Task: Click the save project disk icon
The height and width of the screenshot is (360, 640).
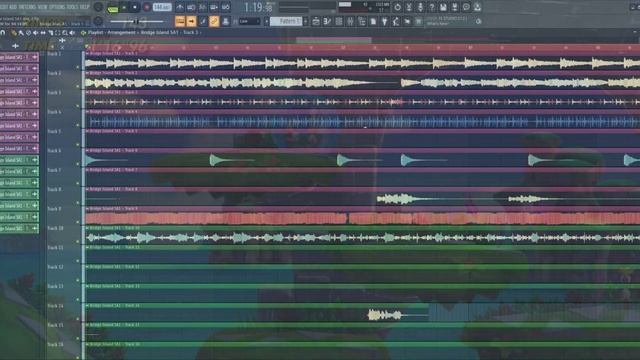Action: (x=443, y=7)
